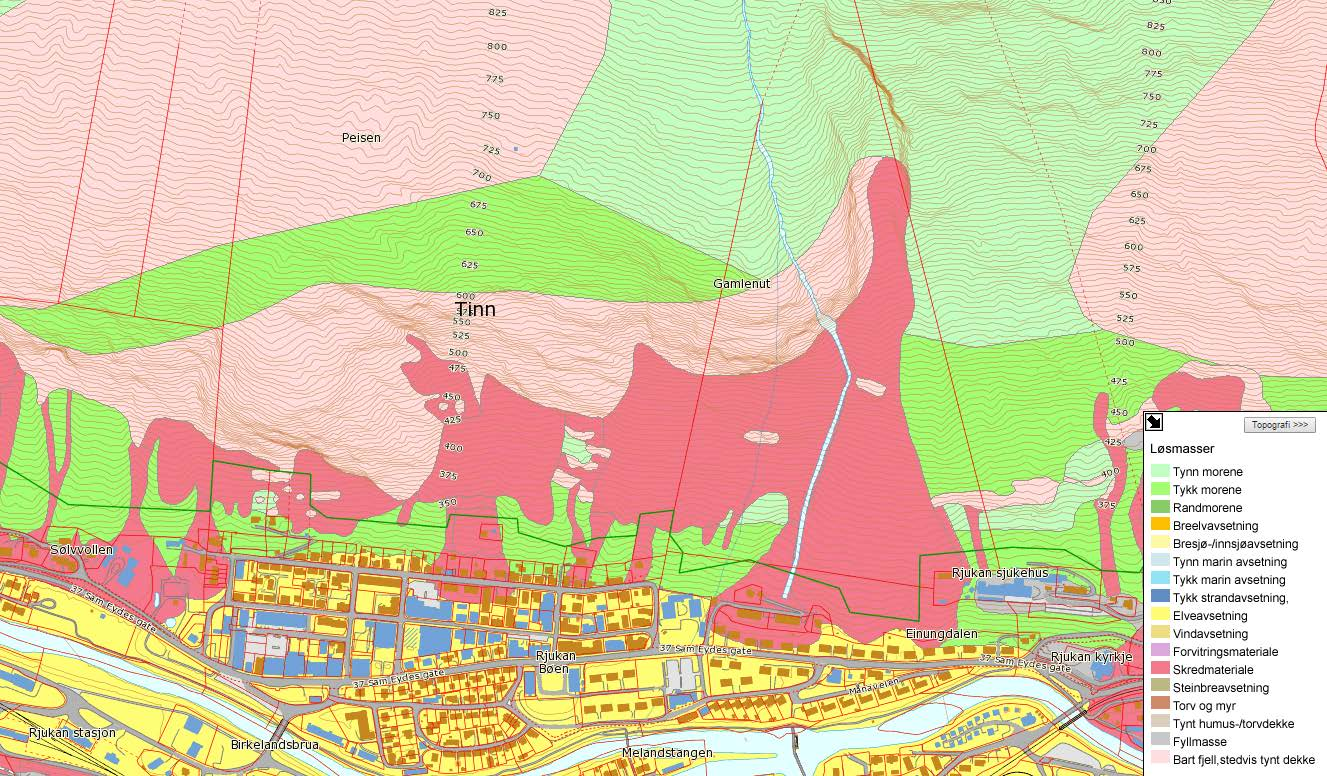1327x776 pixels.
Task: Click the Melandstangen label
Action: (x=667, y=753)
